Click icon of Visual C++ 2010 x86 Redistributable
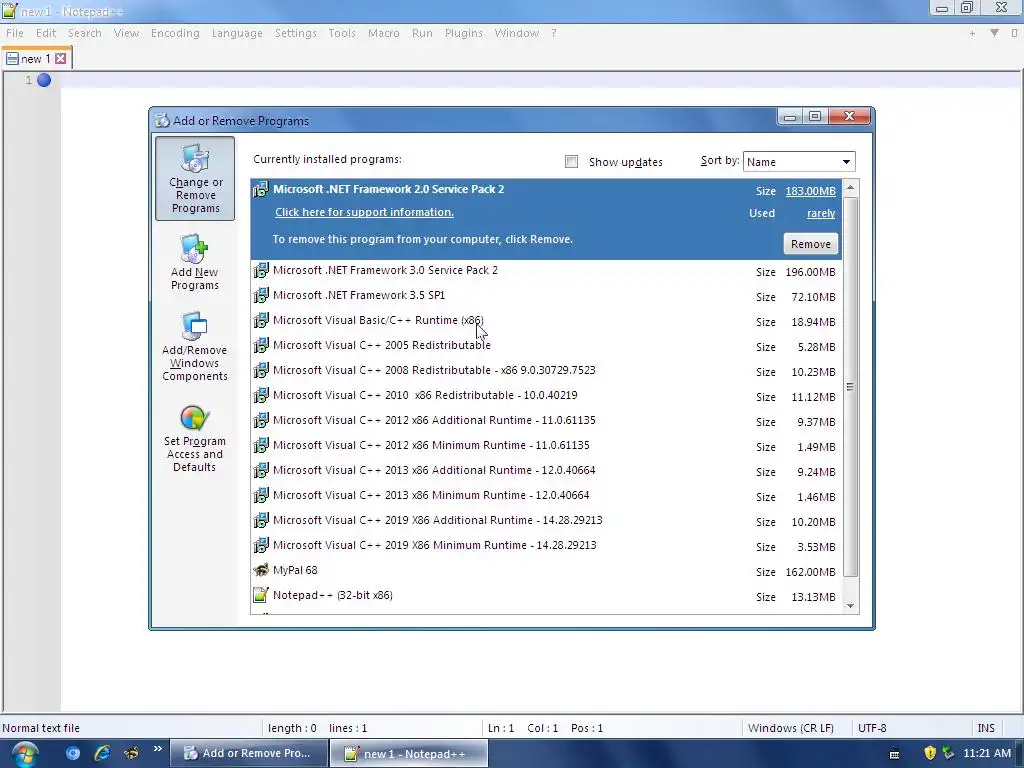Screen dimensions: 1024x768 click(261, 395)
